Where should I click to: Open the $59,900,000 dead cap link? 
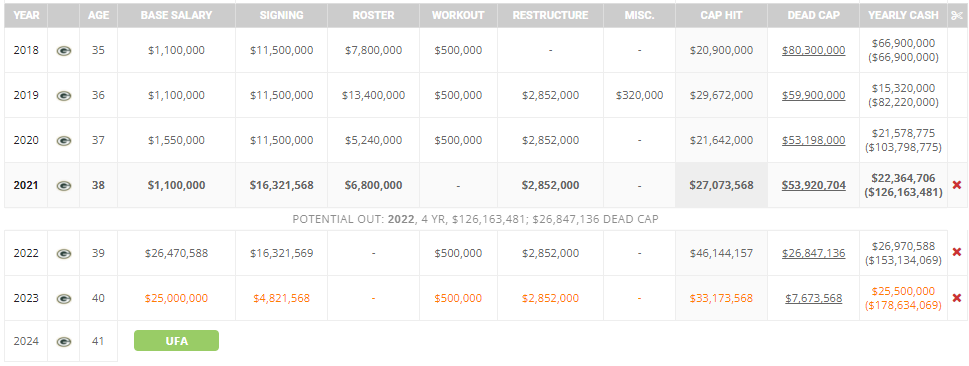[813, 95]
